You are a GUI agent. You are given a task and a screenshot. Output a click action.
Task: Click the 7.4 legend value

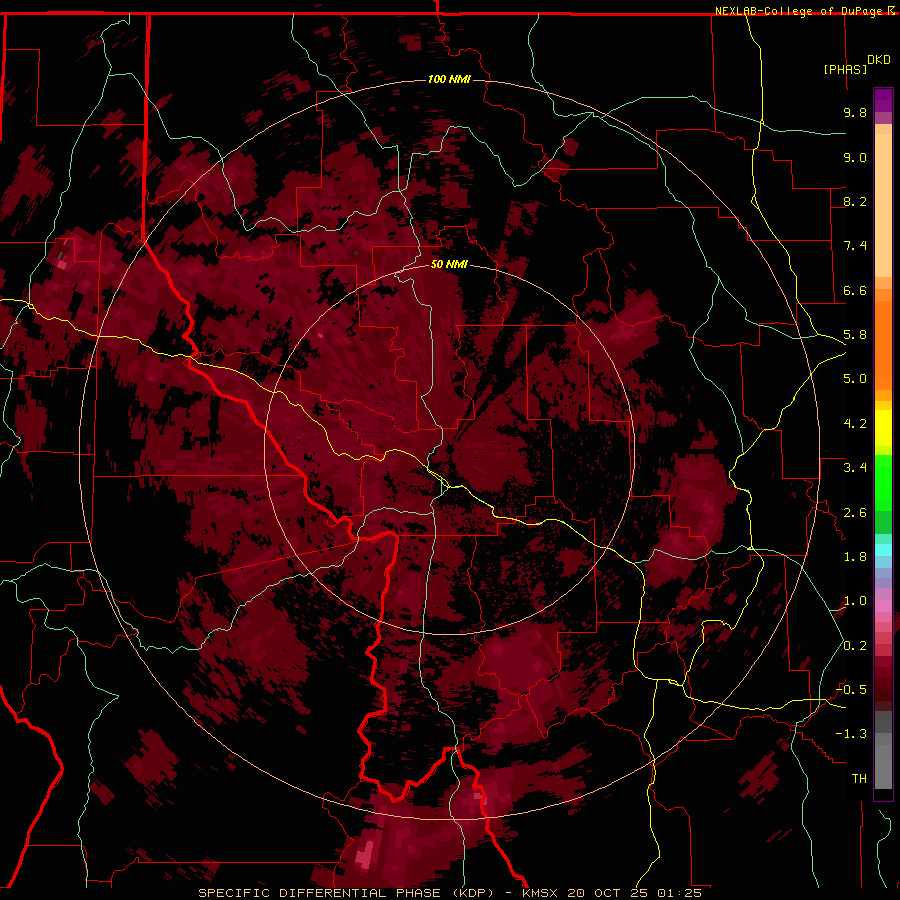coord(855,246)
